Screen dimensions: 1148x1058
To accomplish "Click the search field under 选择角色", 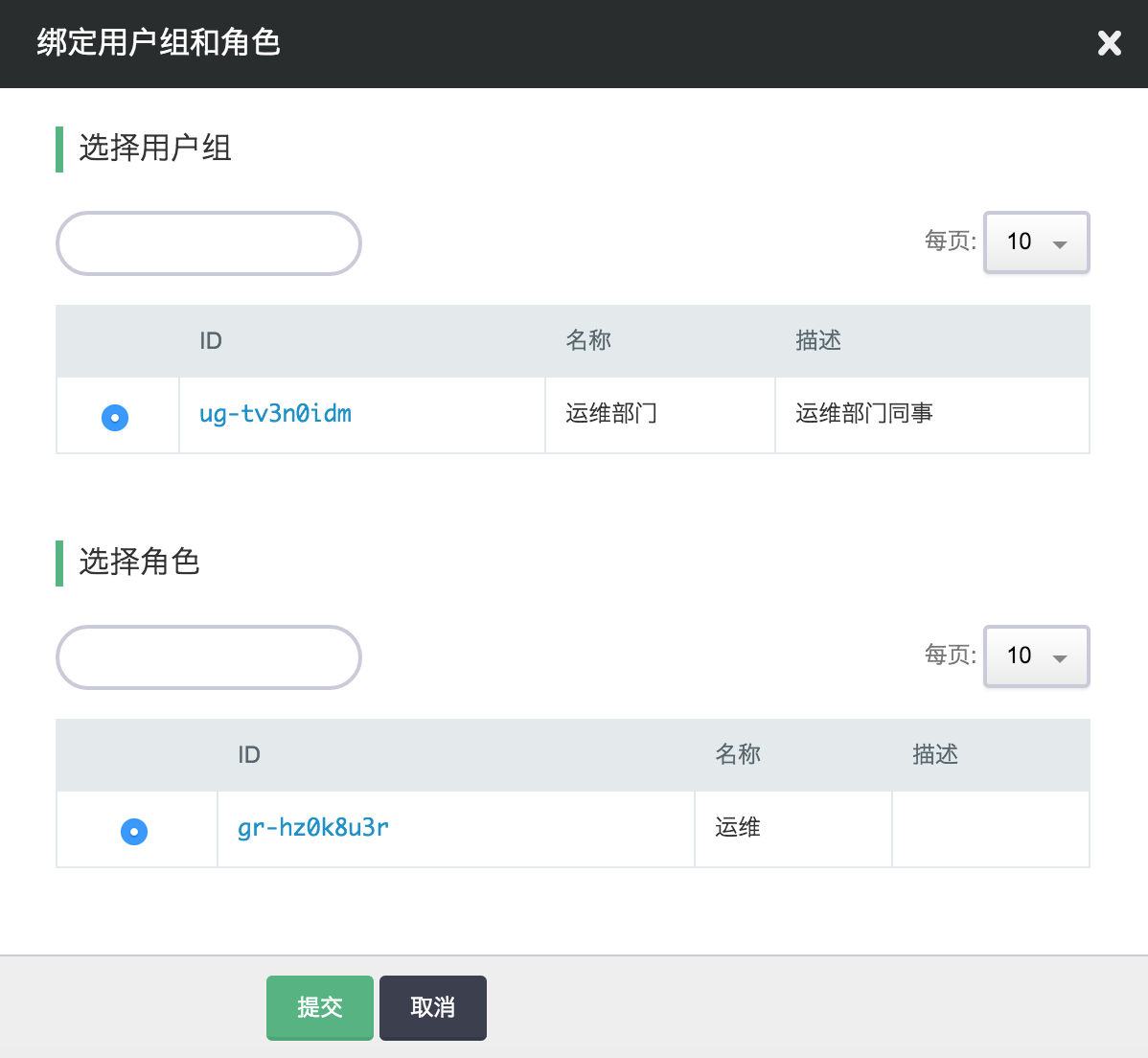I will [209, 657].
